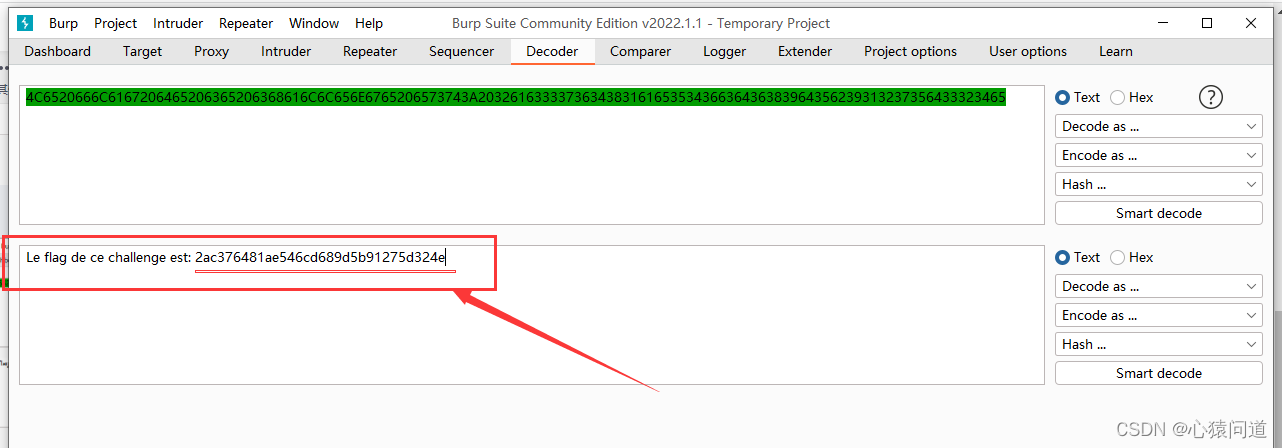Screen dimensions: 1282x448
Task: Open the Intruder menu in menu bar
Action: pyautogui.click(x=178, y=23)
